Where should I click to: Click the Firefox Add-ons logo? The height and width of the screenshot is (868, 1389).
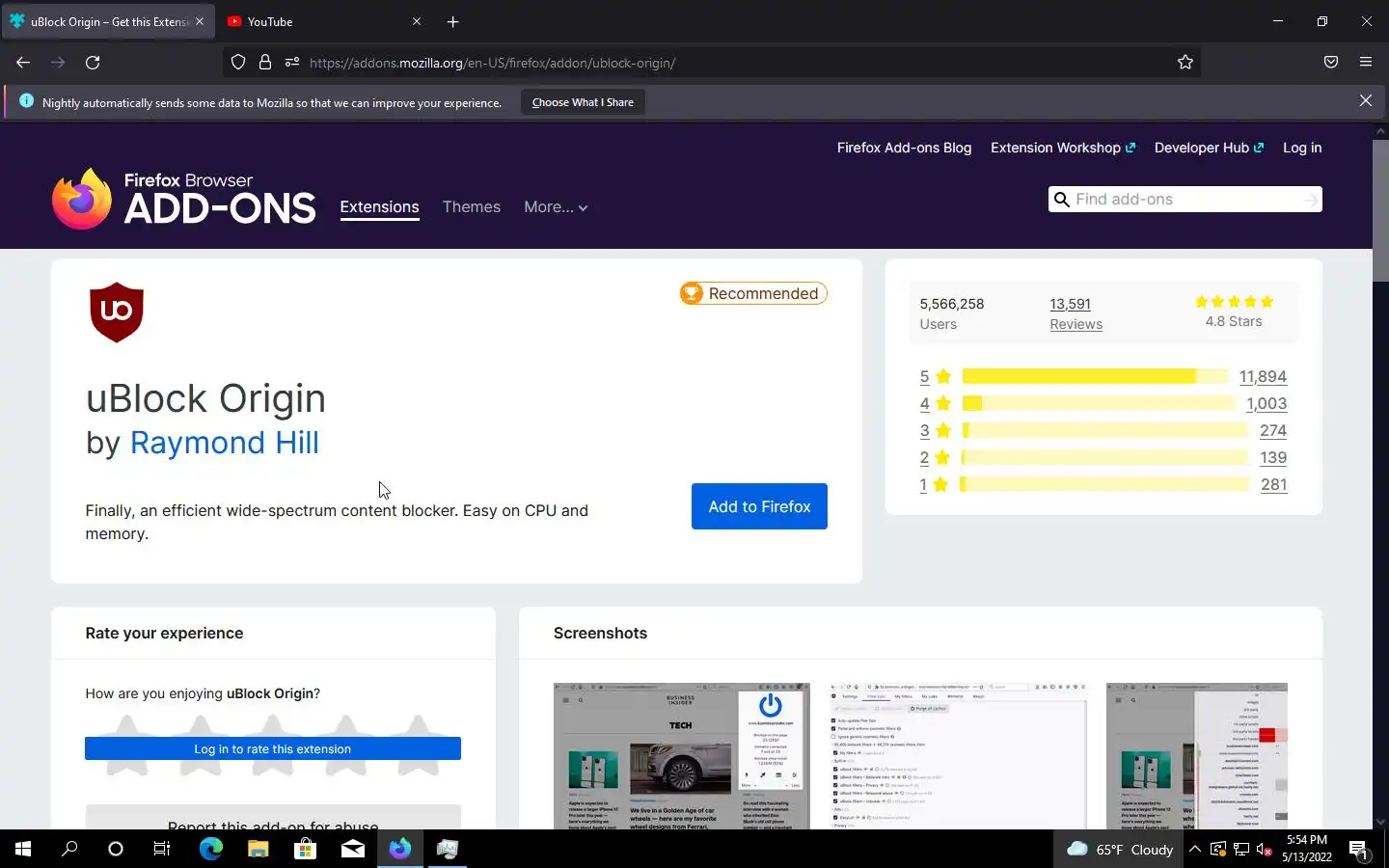(183, 199)
